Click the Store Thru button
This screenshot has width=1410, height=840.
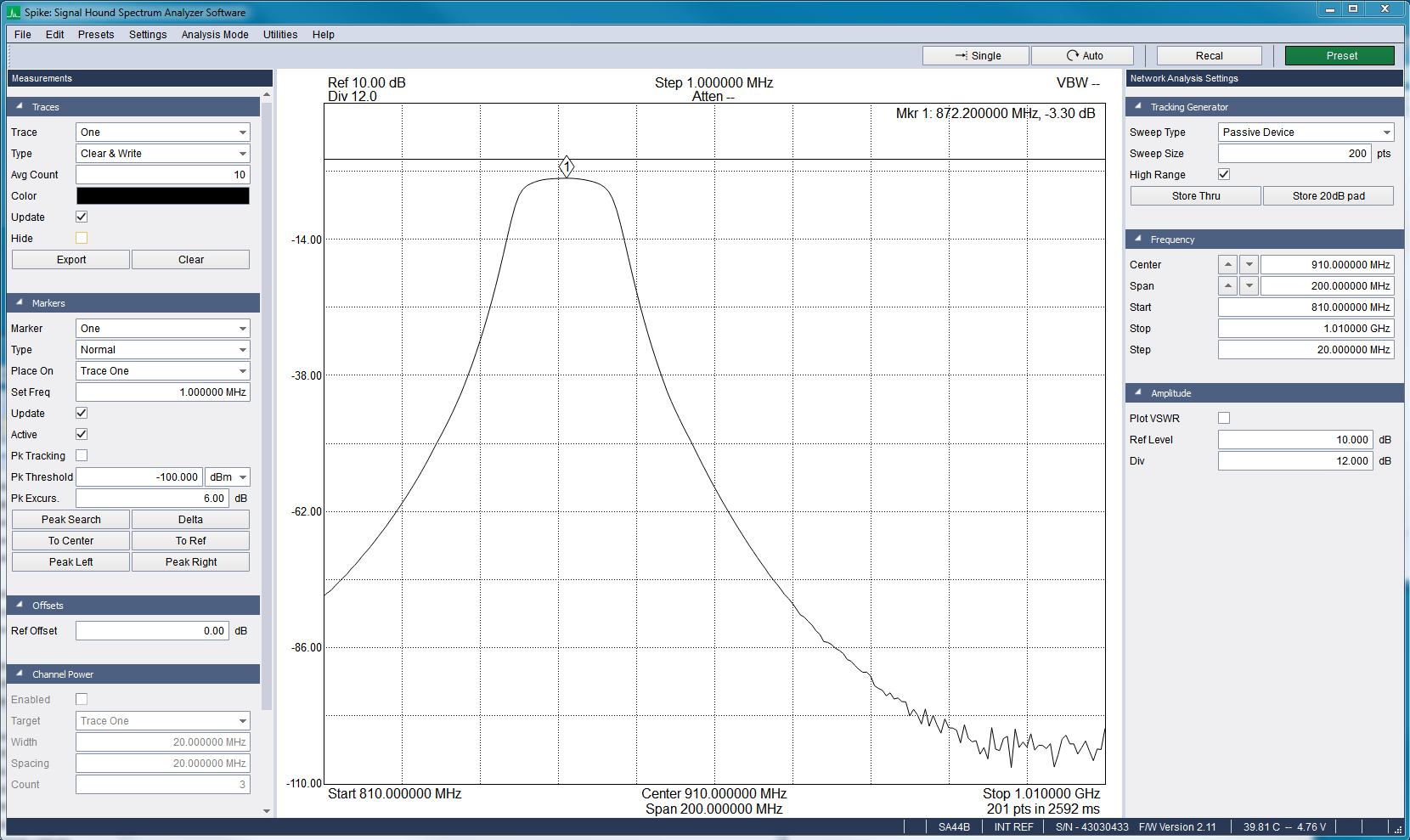1196,196
